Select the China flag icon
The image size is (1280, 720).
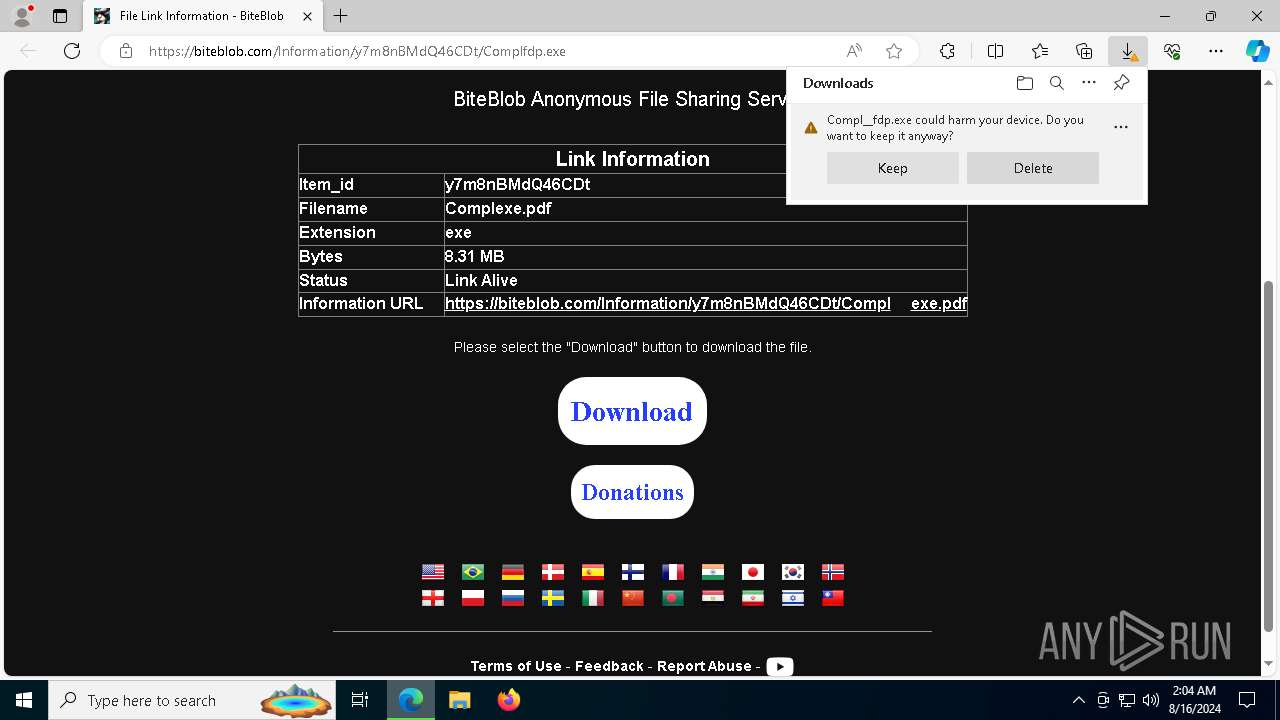point(633,598)
